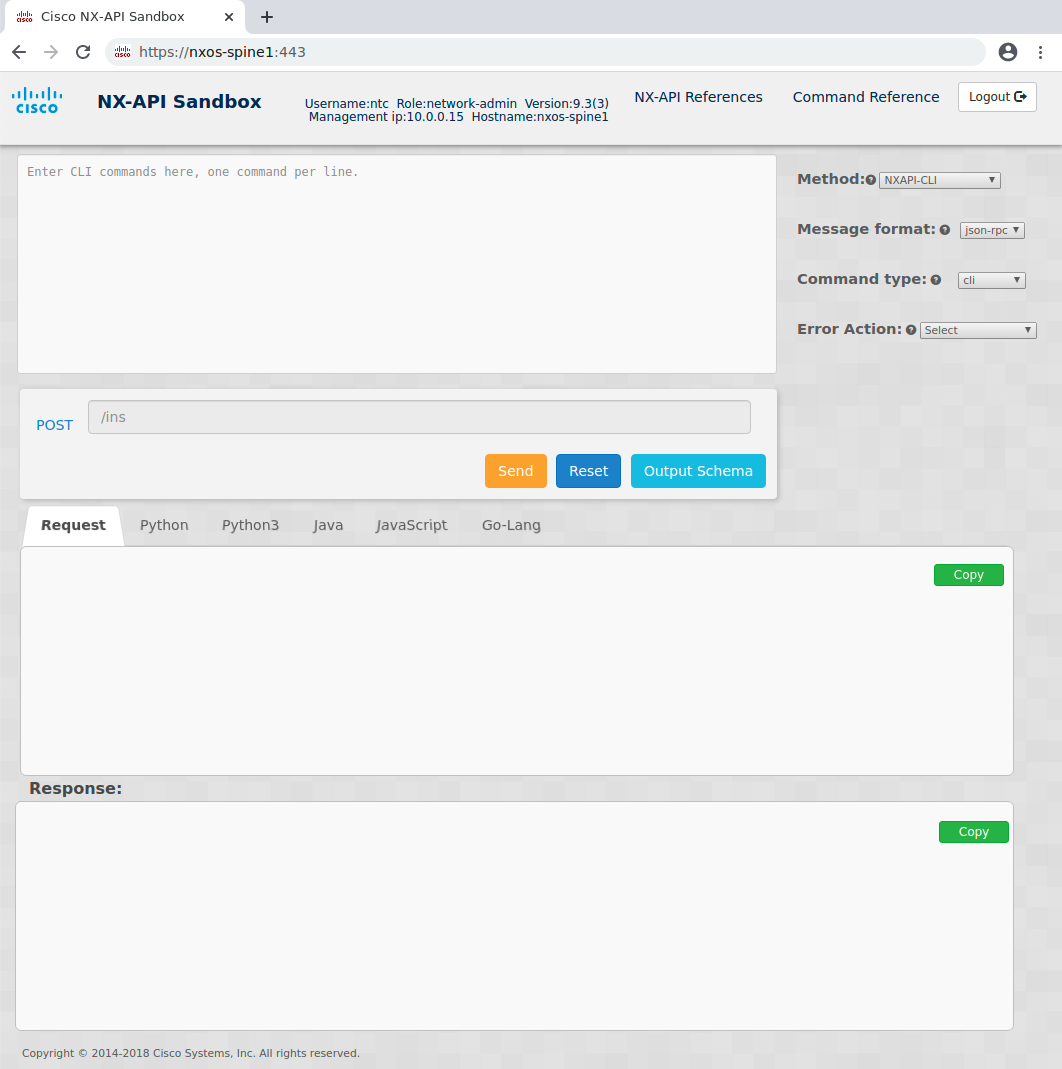Open the Message format json-rpc dropdown
Viewport: 1062px width, 1069px height.
[x=991, y=230]
